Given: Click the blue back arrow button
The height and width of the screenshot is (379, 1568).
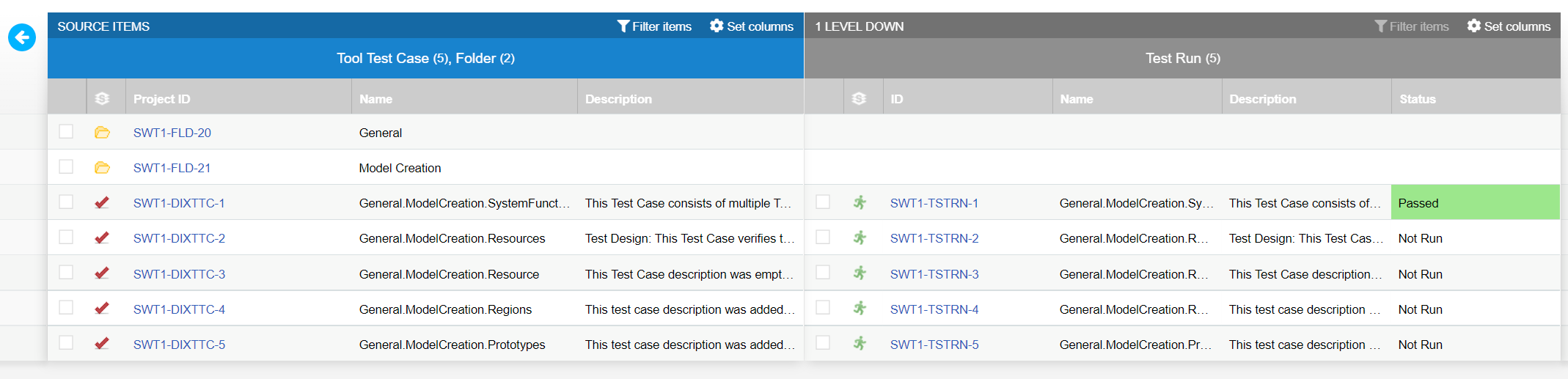Looking at the screenshot, I should click(x=22, y=37).
